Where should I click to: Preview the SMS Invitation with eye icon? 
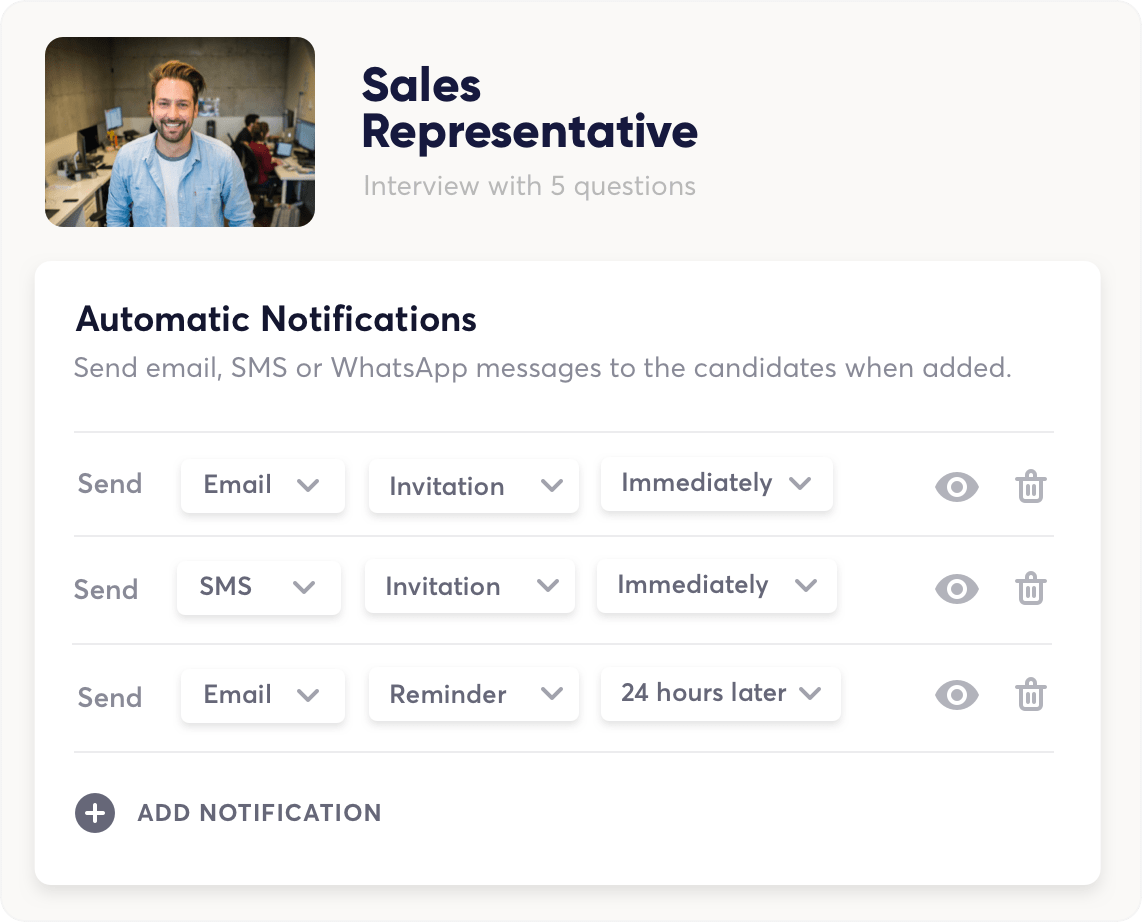(x=956, y=588)
